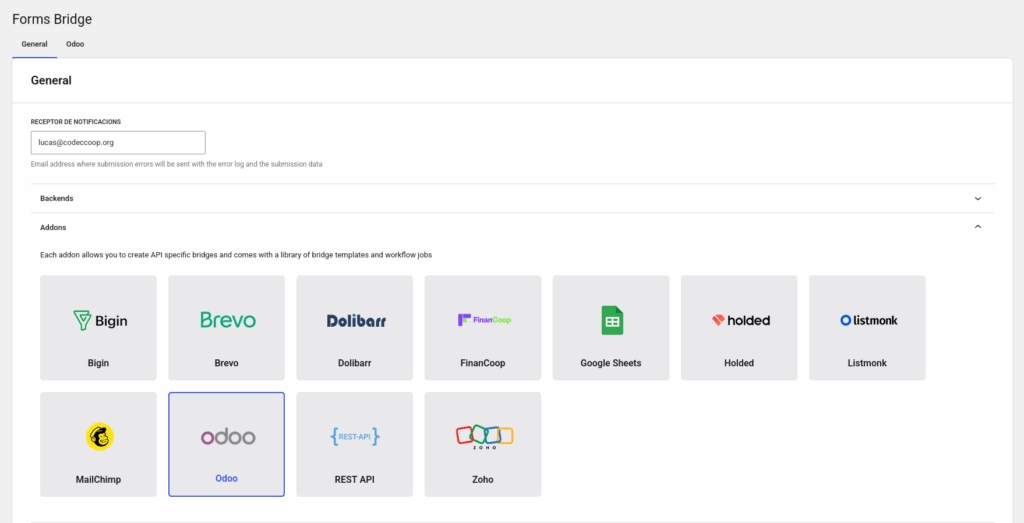The height and width of the screenshot is (523, 1024).
Task: Select the "Listmonk" addon name label
Action: [867, 363]
